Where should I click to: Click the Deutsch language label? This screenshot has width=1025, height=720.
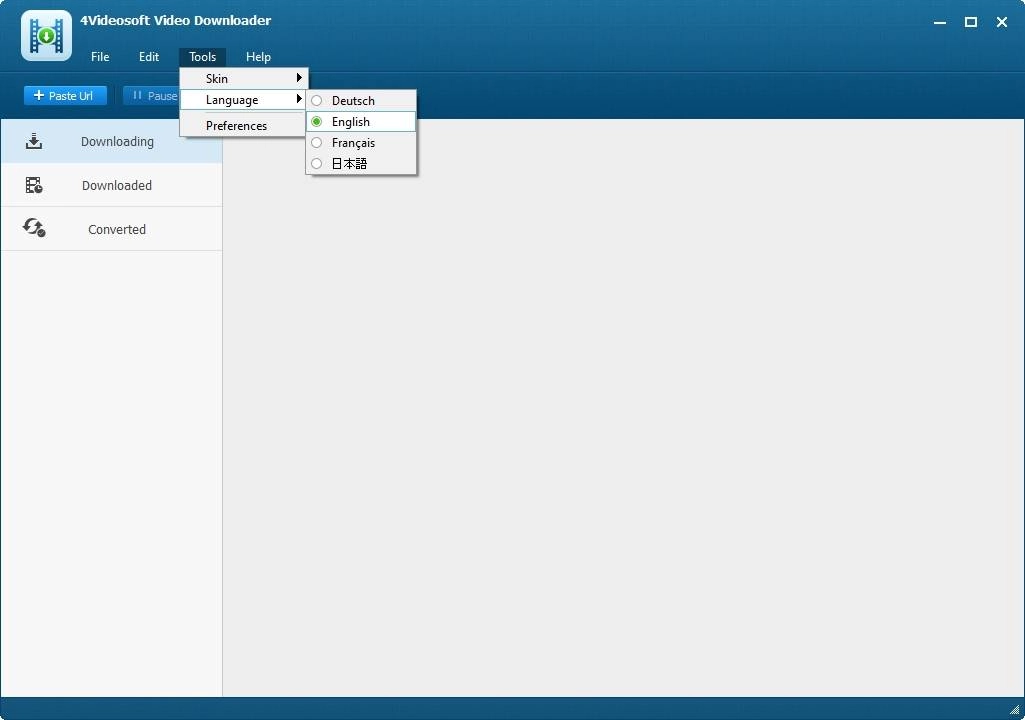(353, 101)
